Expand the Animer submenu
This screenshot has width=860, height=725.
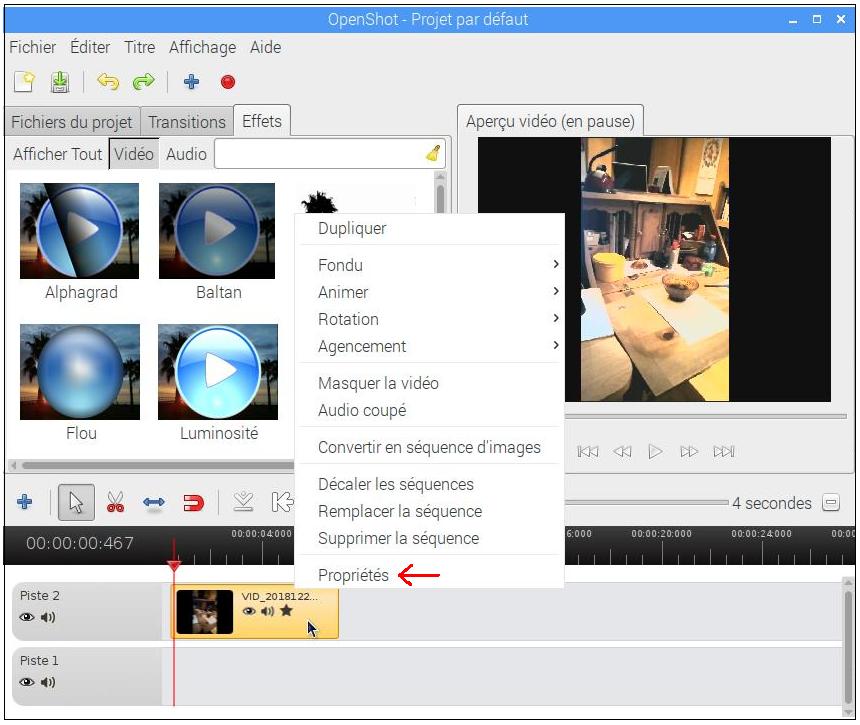click(x=431, y=292)
